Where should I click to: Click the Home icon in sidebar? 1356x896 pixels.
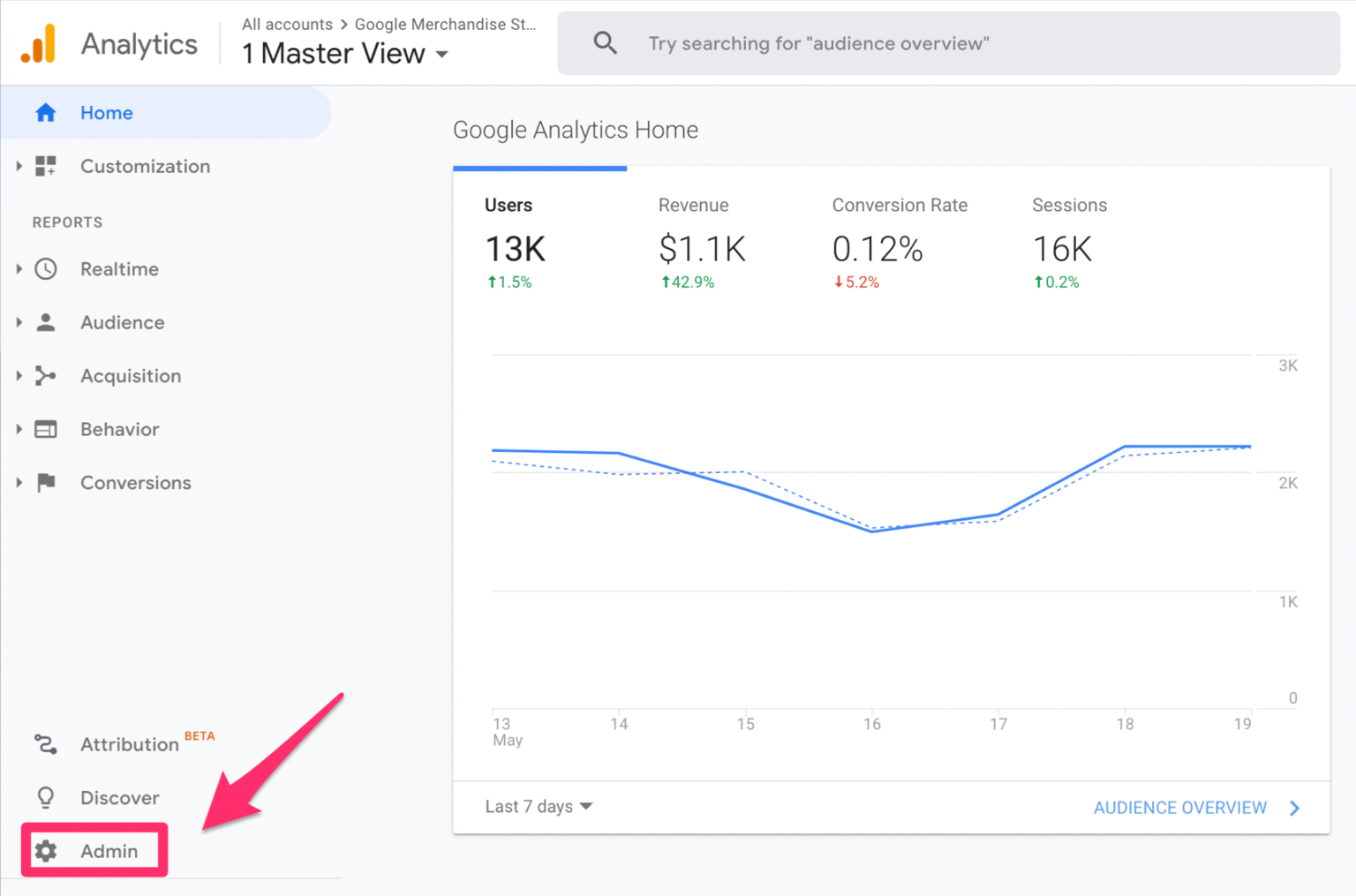(45, 112)
